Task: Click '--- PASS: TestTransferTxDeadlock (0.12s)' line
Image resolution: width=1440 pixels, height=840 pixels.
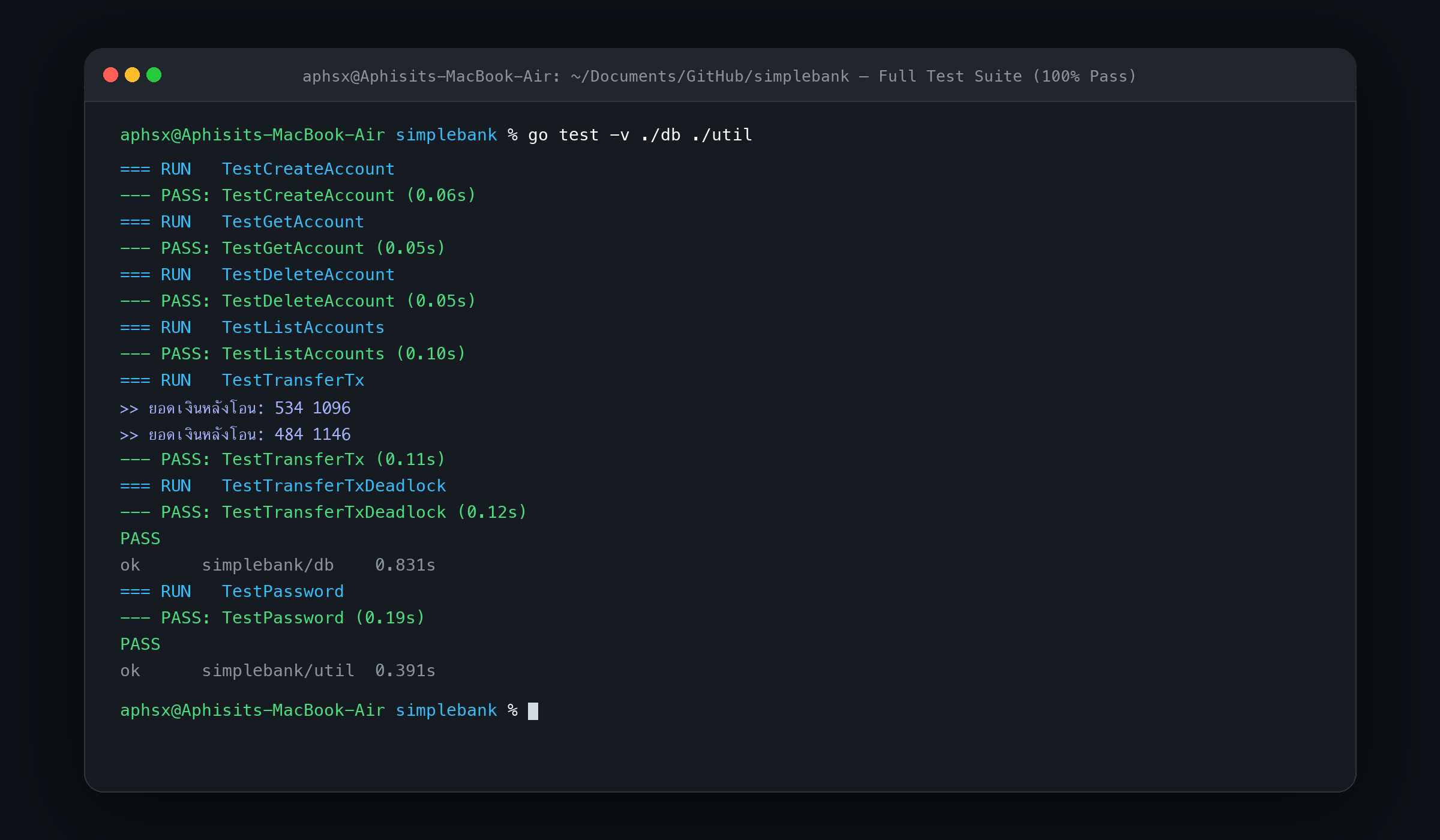Action: (x=323, y=512)
